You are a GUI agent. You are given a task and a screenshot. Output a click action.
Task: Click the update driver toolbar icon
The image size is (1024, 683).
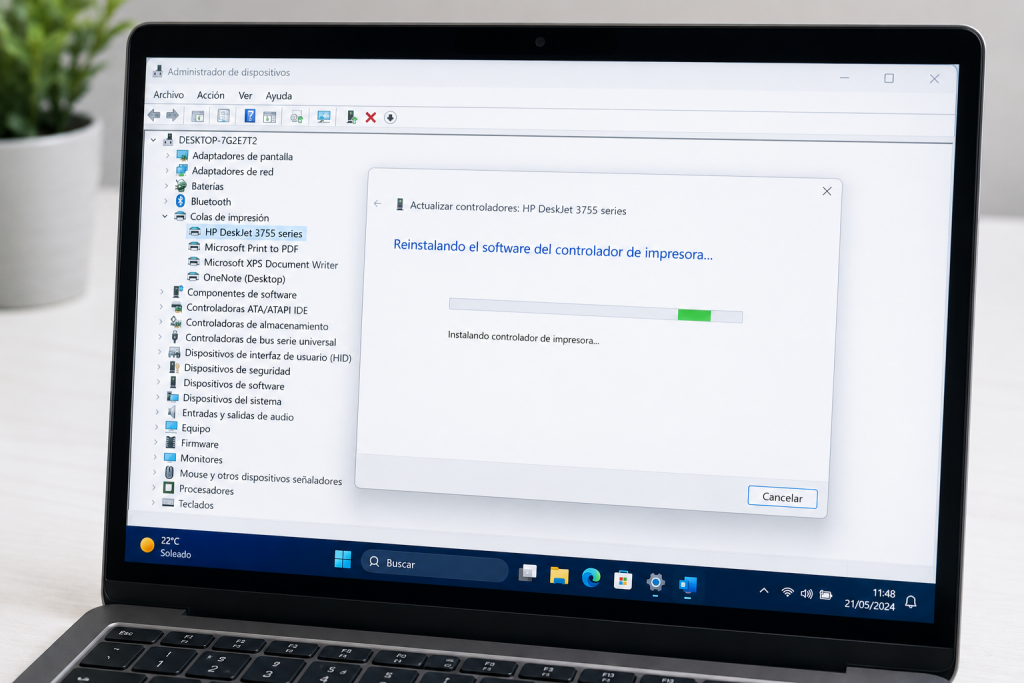351,117
